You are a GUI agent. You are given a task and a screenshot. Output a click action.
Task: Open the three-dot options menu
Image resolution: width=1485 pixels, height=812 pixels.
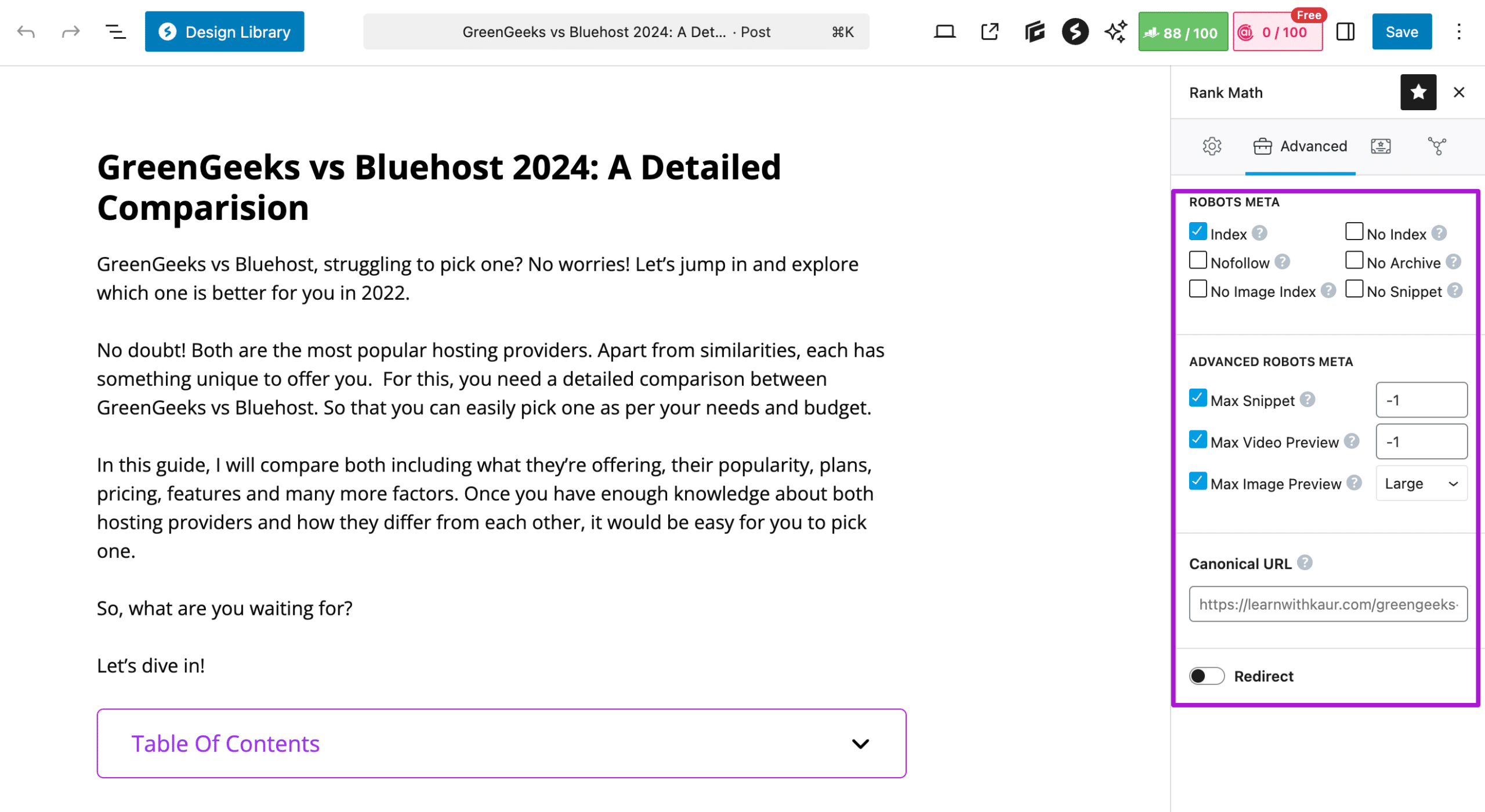1458,32
